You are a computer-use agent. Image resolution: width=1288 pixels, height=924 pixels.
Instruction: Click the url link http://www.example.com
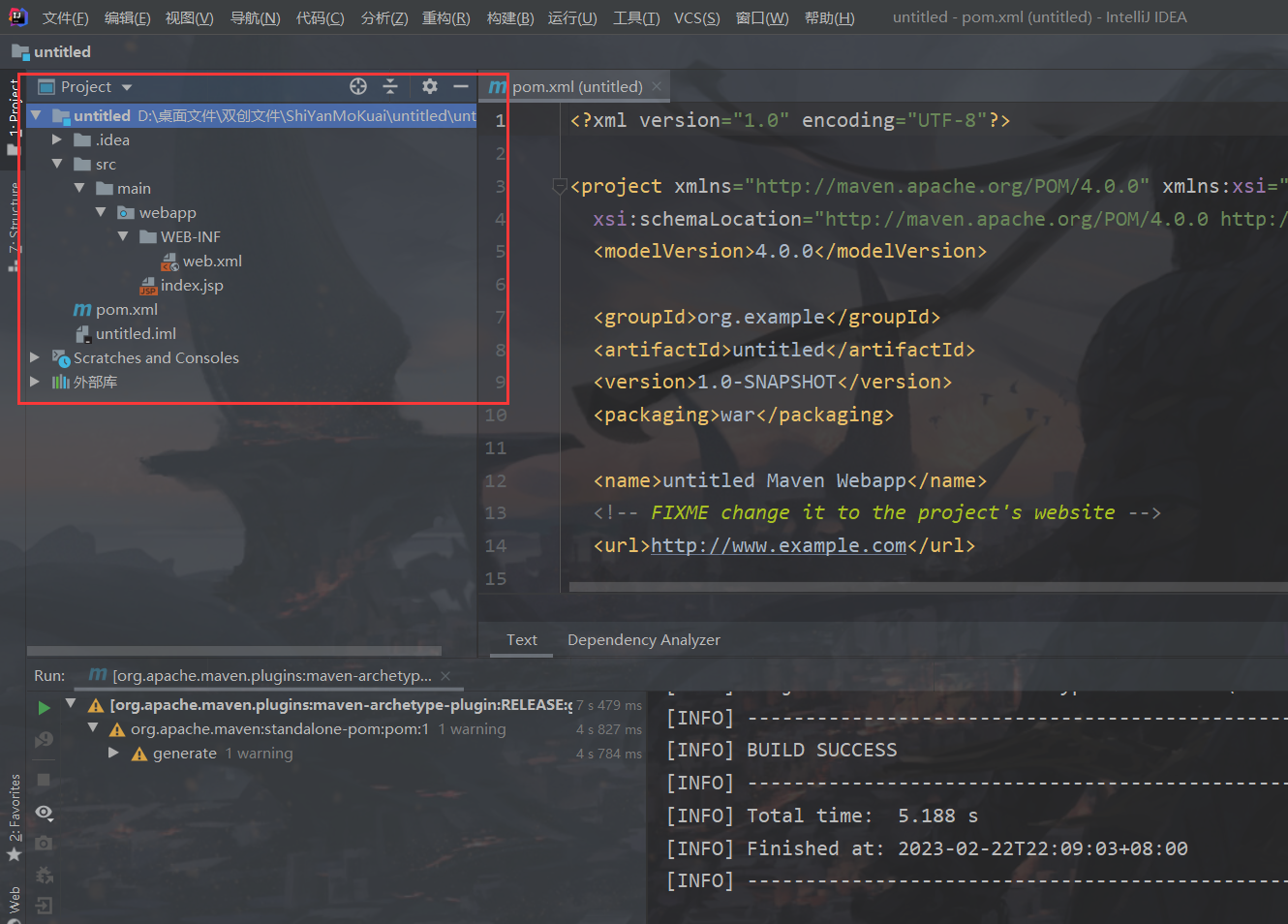tap(778, 545)
